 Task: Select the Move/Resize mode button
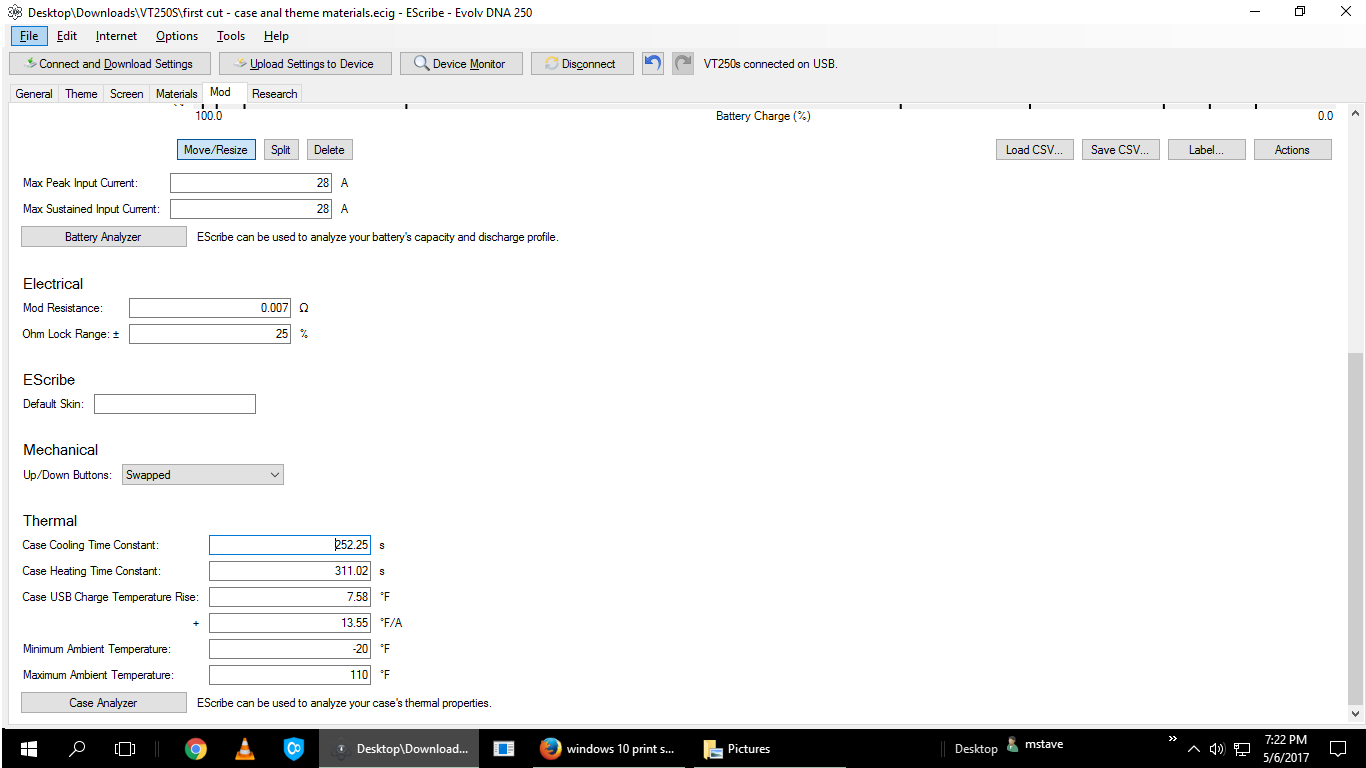tap(216, 150)
